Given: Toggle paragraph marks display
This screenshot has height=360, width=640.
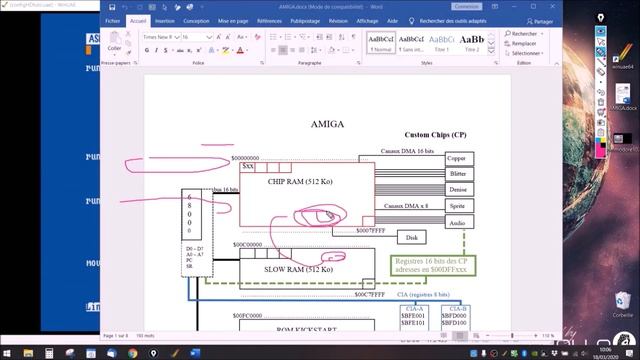Looking at the screenshot, I should pyautogui.click(x=353, y=37).
